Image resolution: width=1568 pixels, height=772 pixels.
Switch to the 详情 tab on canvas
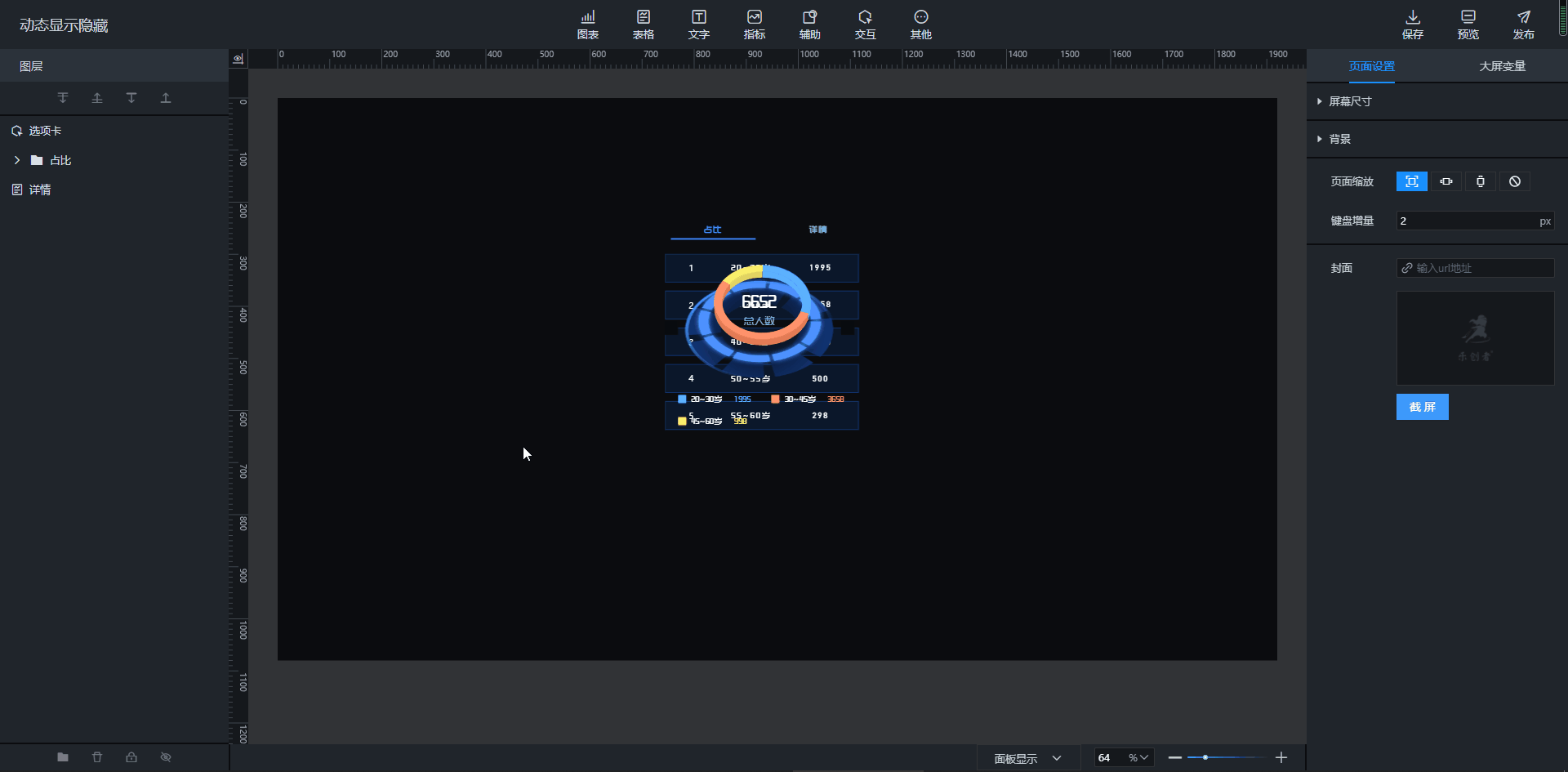[x=817, y=230]
